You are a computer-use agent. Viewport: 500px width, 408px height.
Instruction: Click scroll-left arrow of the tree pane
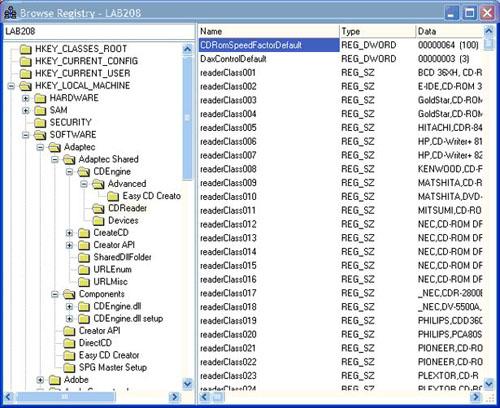click(9, 397)
